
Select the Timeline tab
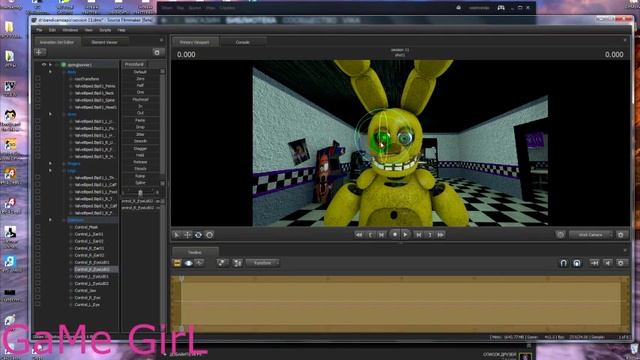click(195, 253)
